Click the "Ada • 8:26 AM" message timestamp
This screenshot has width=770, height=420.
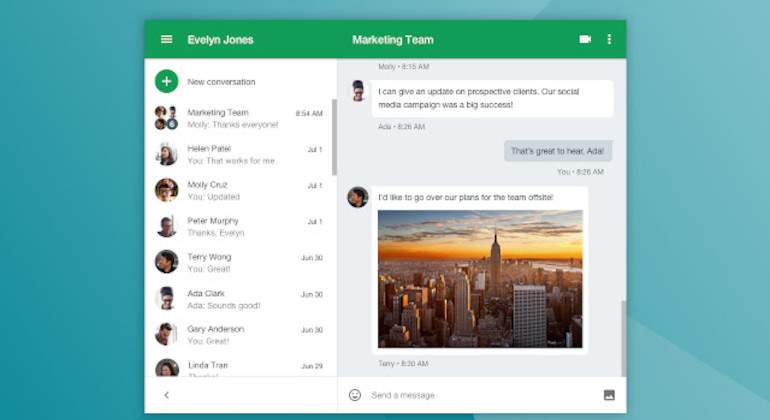click(402, 127)
